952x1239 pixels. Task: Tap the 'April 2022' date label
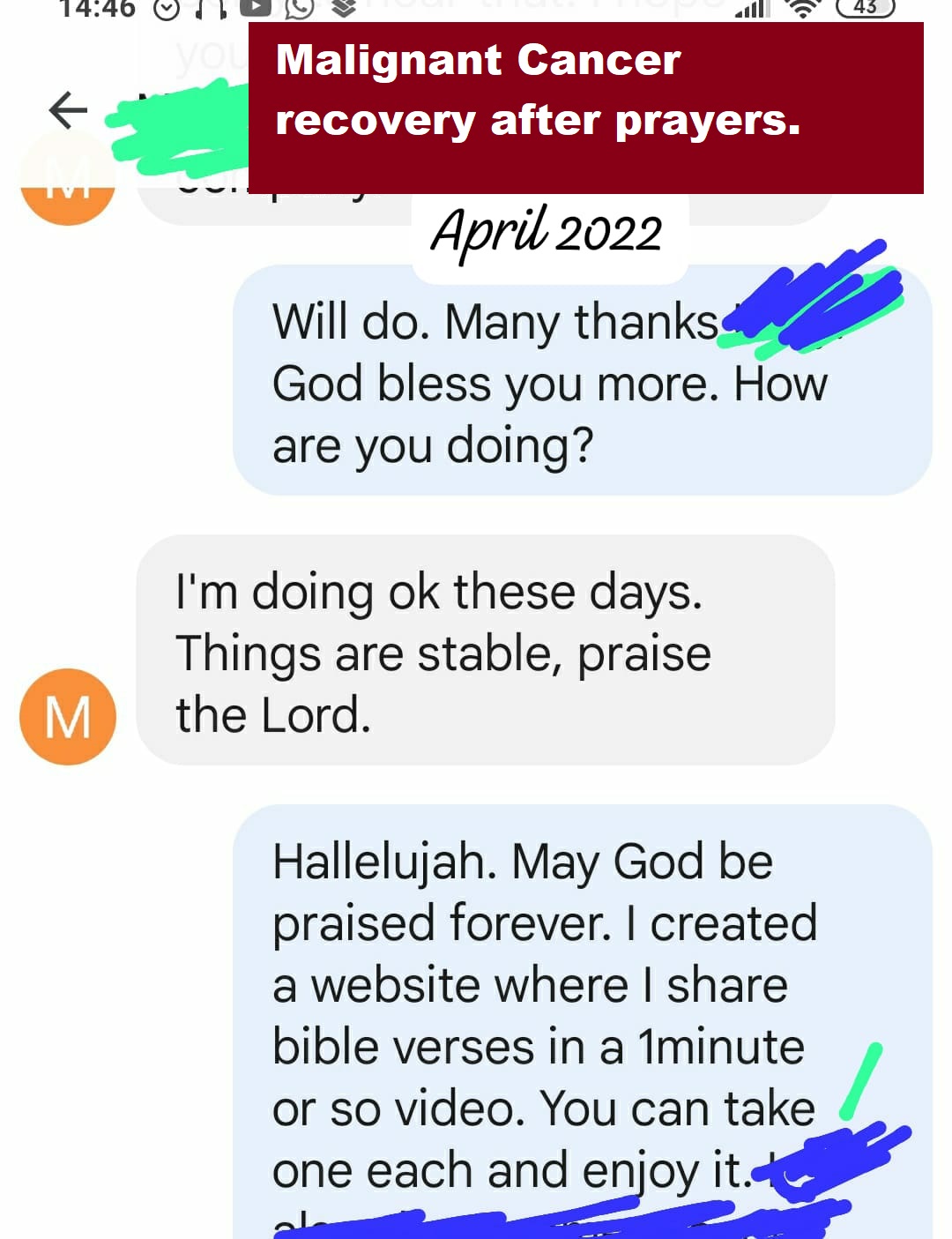(x=547, y=232)
